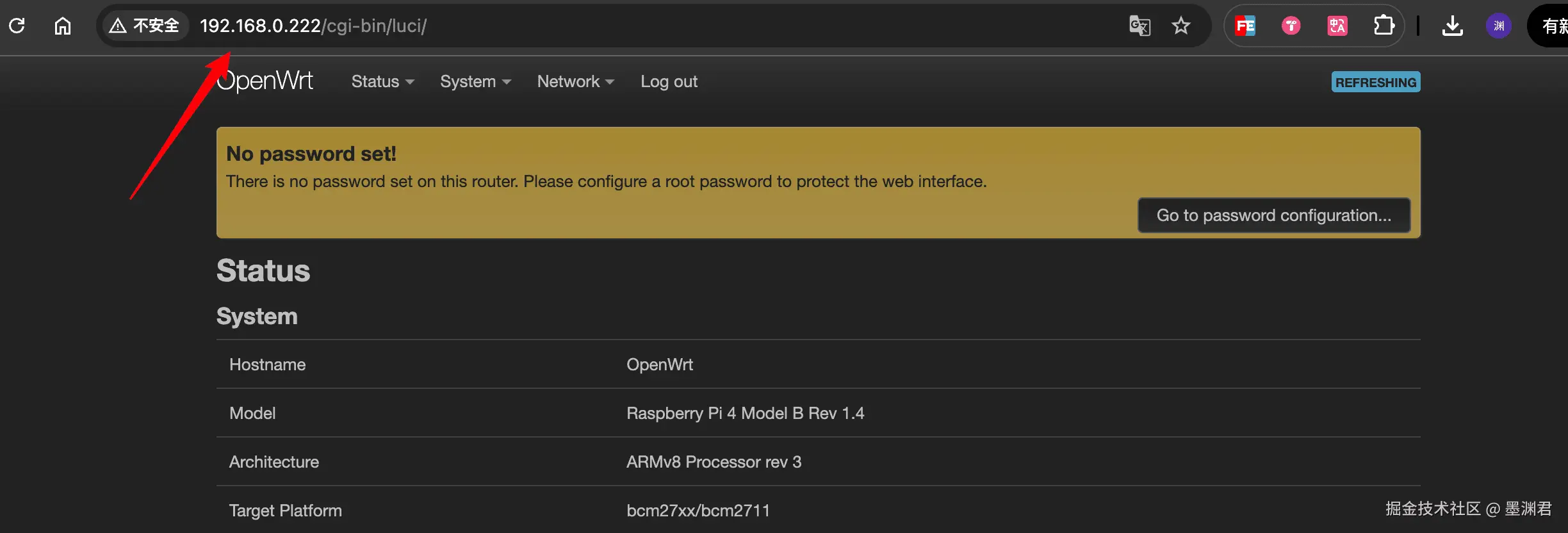Expand the Network dropdown menu
The image size is (1568, 533).
pyautogui.click(x=575, y=81)
